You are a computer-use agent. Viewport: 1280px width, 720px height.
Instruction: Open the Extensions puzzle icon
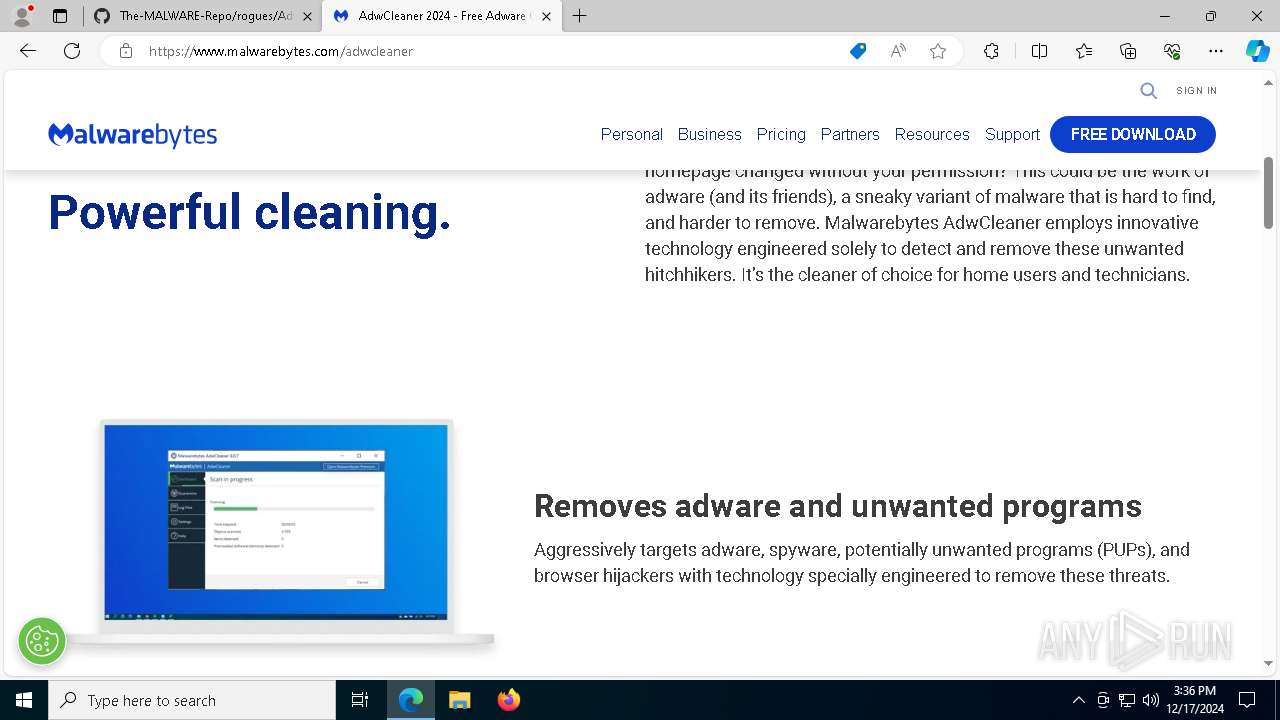tap(991, 51)
